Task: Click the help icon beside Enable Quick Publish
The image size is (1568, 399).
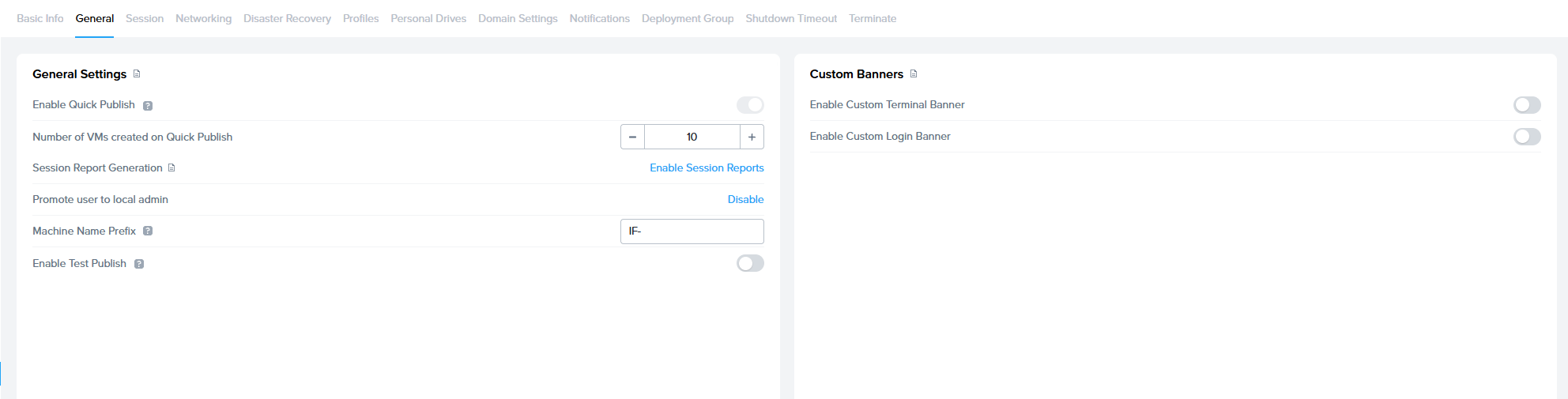Action: tap(148, 106)
